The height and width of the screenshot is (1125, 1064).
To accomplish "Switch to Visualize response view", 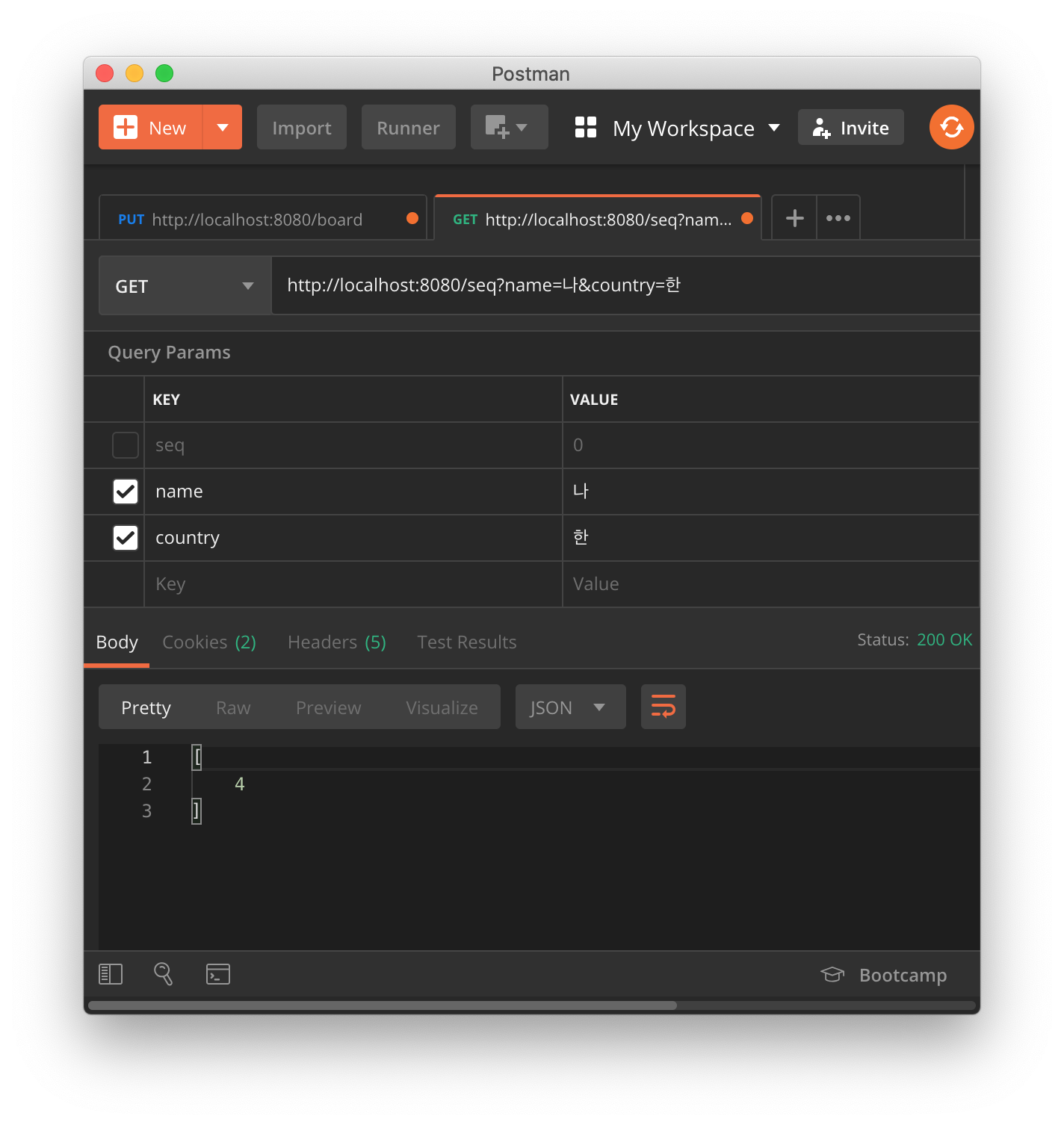I will 442,707.
